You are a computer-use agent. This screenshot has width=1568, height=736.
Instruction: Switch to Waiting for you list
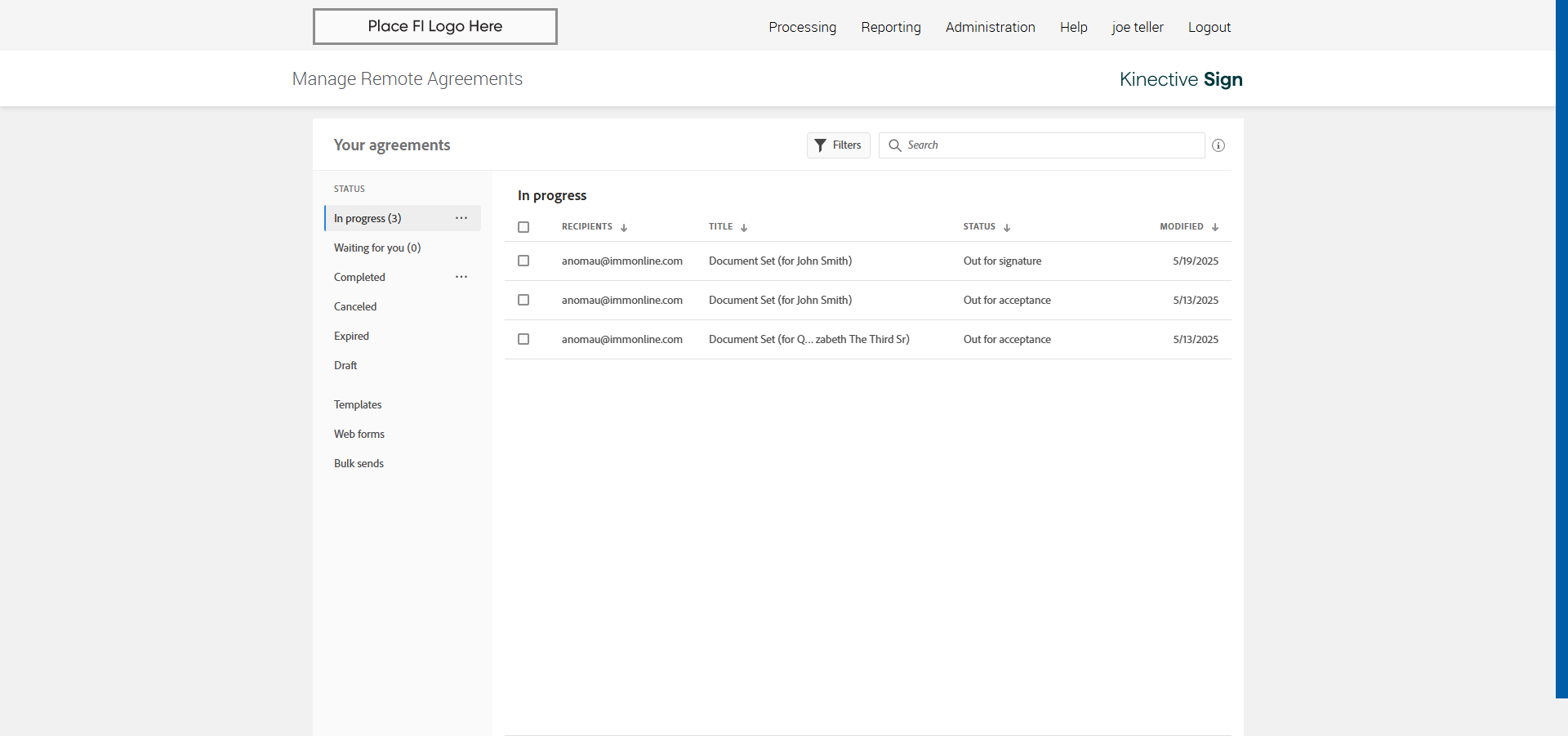point(376,248)
